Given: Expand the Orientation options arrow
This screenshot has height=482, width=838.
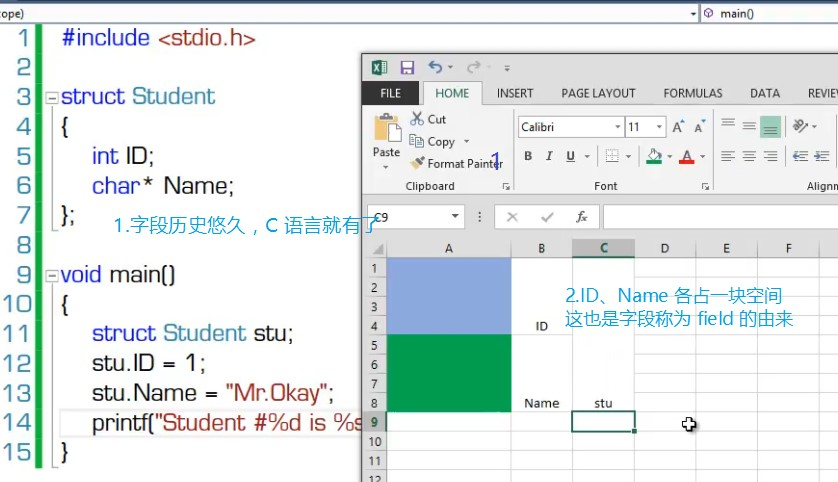Looking at the screenshot, I should pyautogui.click(x=814, y=127).
